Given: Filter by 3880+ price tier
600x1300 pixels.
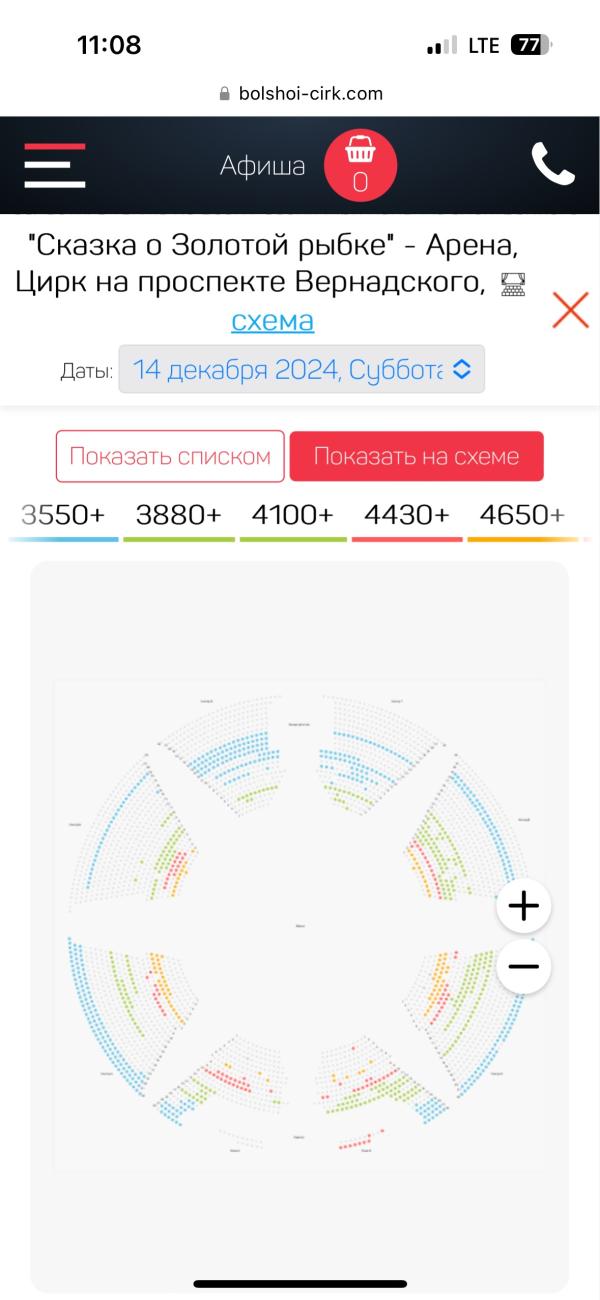Looking at the screenshot, I should [x=178, y=516].
